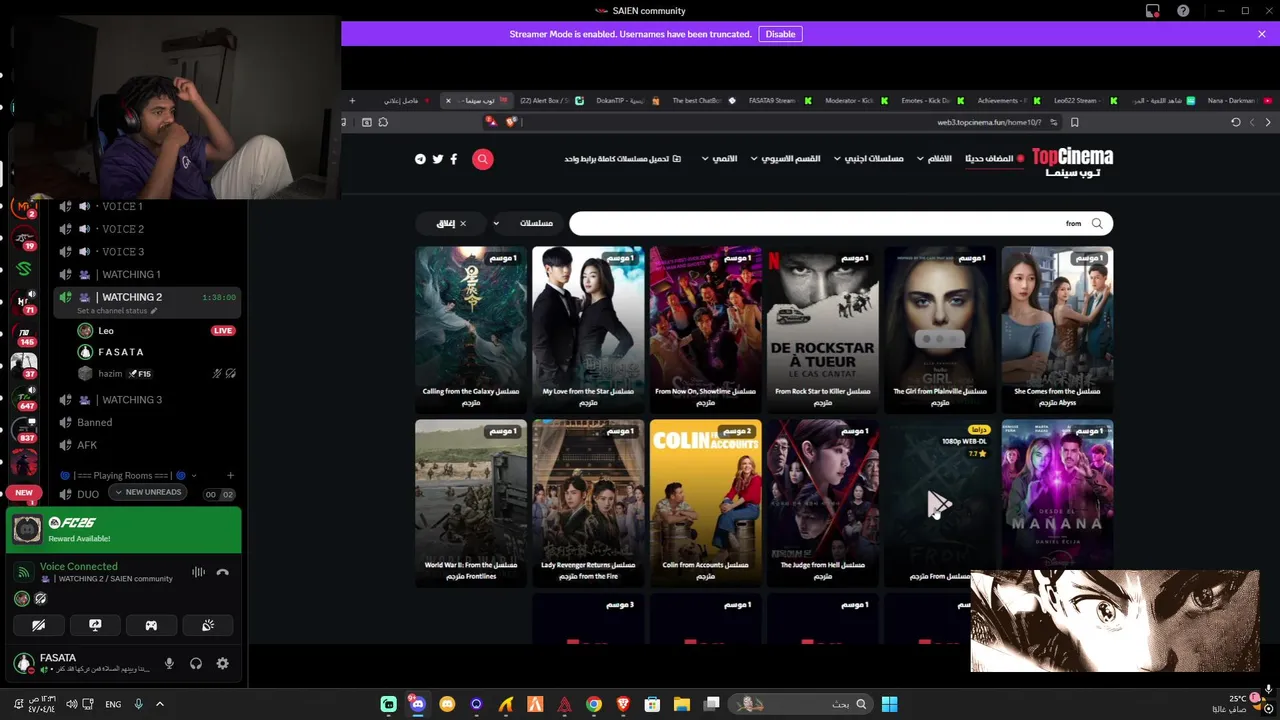Close the search overlay with the إغلاق button
The height and width of the screenshot is (720, 1280).
451,223
